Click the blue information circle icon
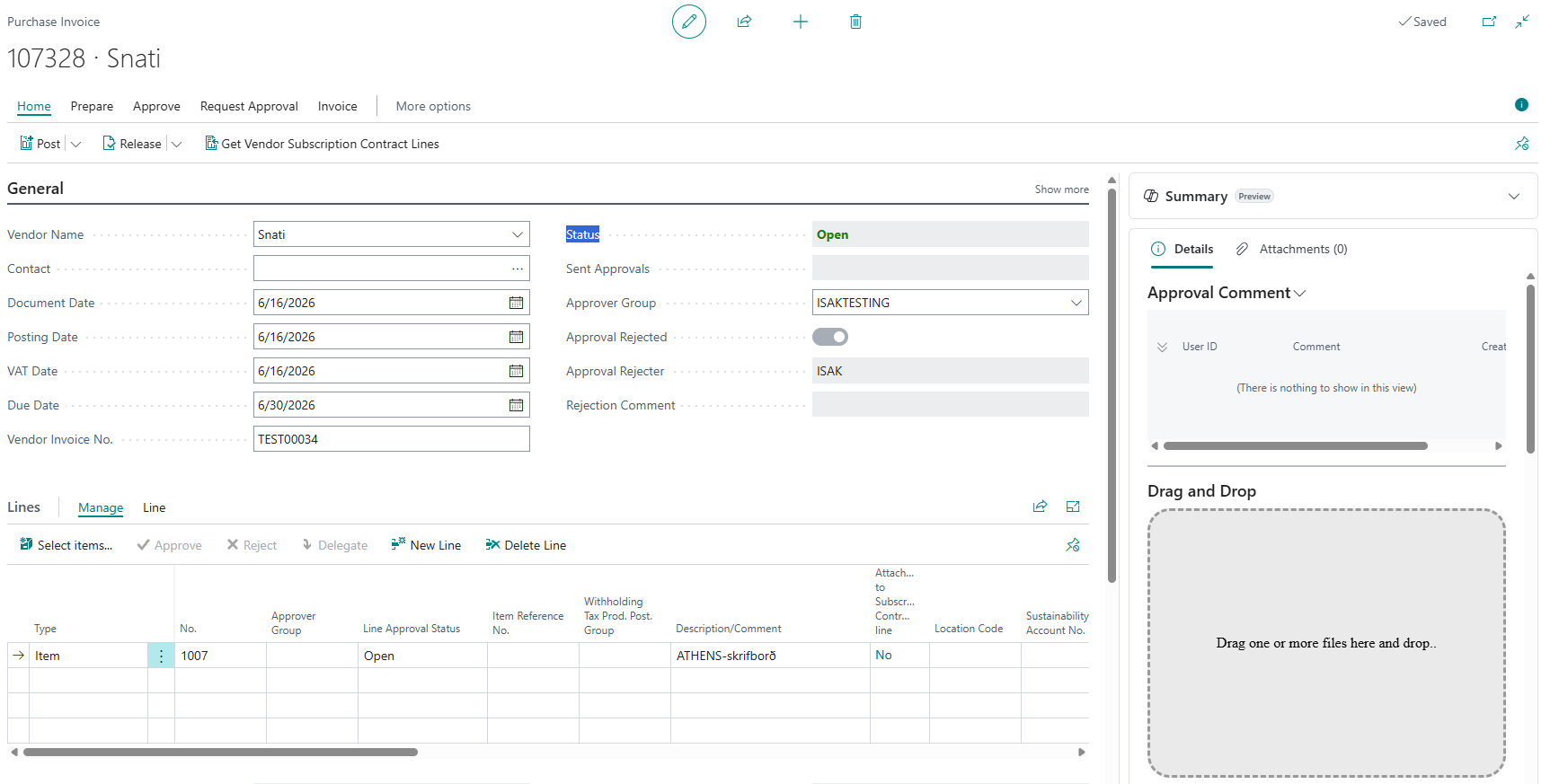The width and height of the screenshot is (1559, 784). (x=1521, y=105)
